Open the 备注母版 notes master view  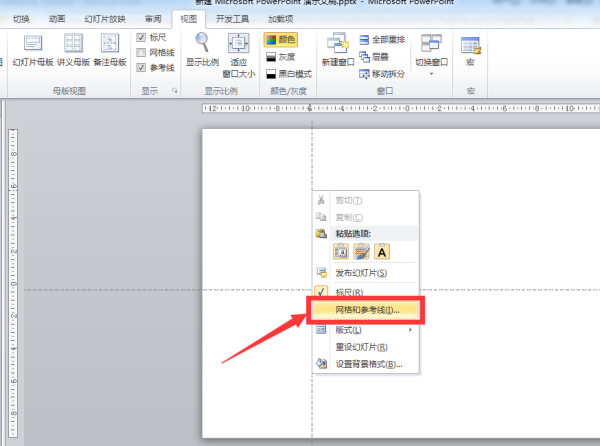pyautogui.click(x=109, y=49)
